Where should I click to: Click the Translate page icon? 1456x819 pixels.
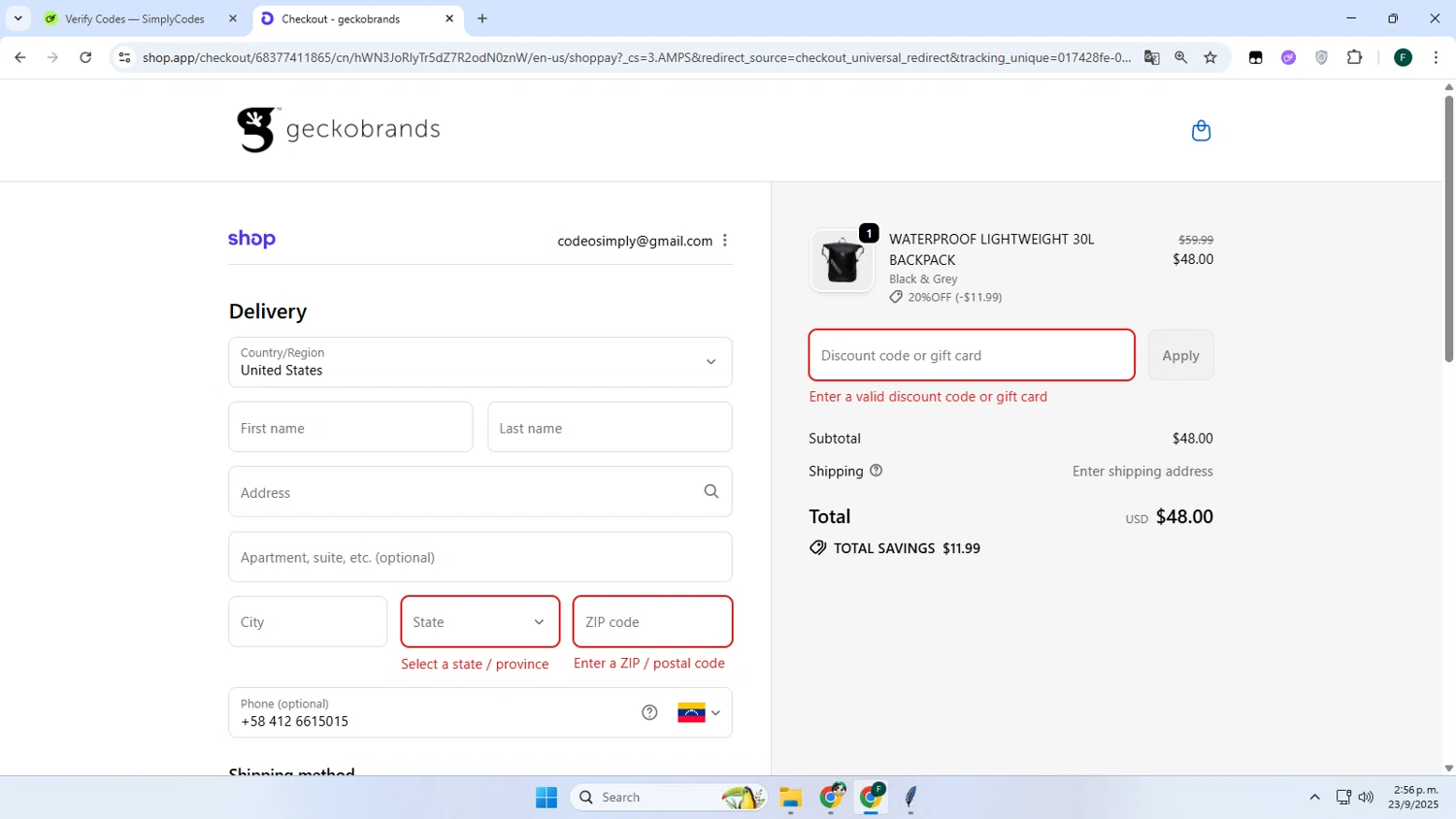[1152, 57]
